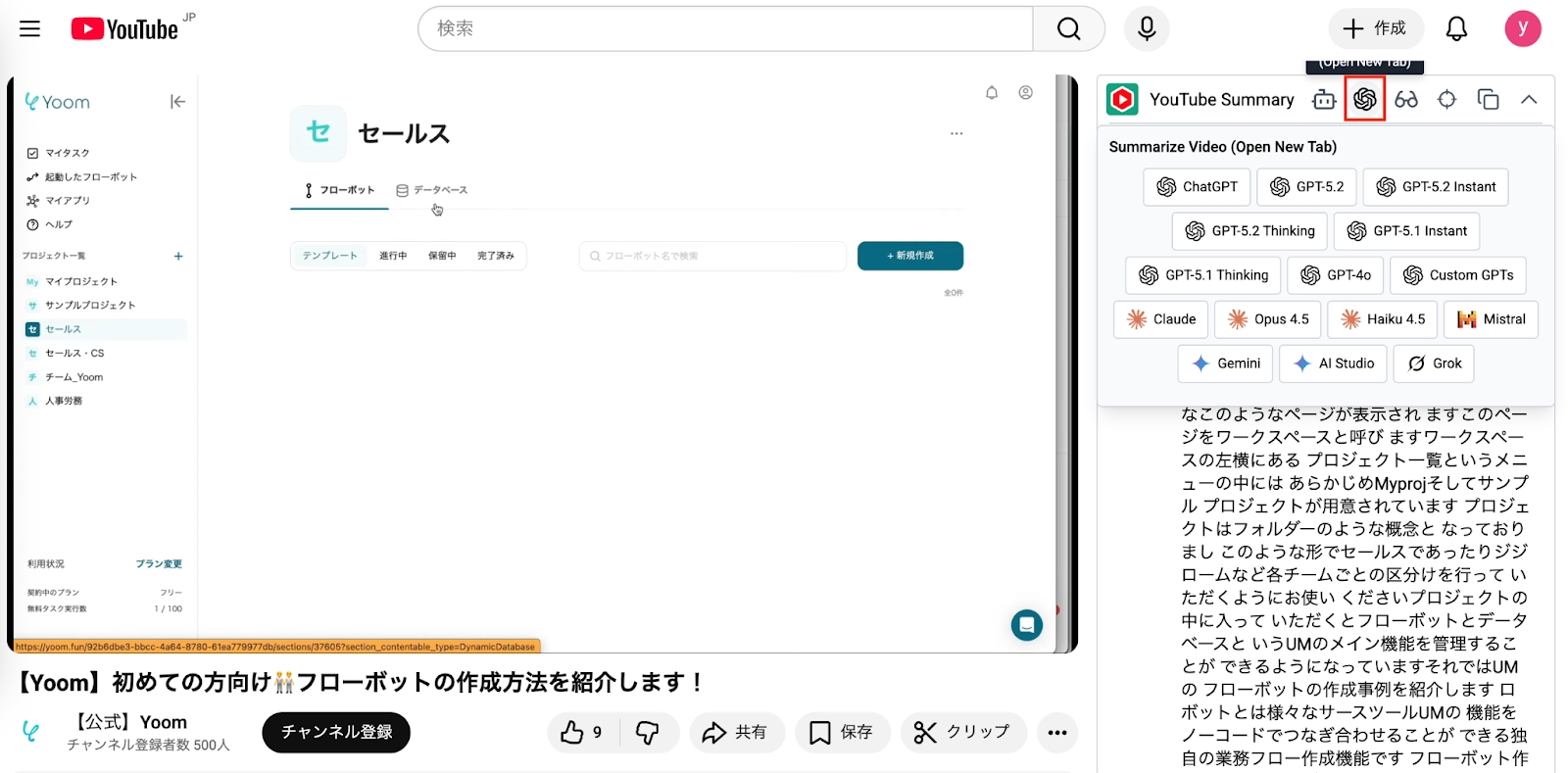Switch to the フローボット tab
This screenshot has width=1568, height=773.
click(339, 190)
